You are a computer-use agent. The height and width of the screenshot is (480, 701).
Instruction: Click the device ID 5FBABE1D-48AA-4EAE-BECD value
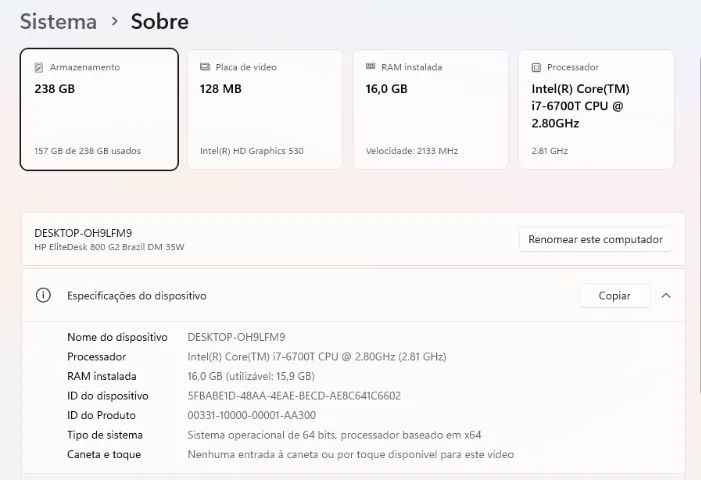point(294,396)
